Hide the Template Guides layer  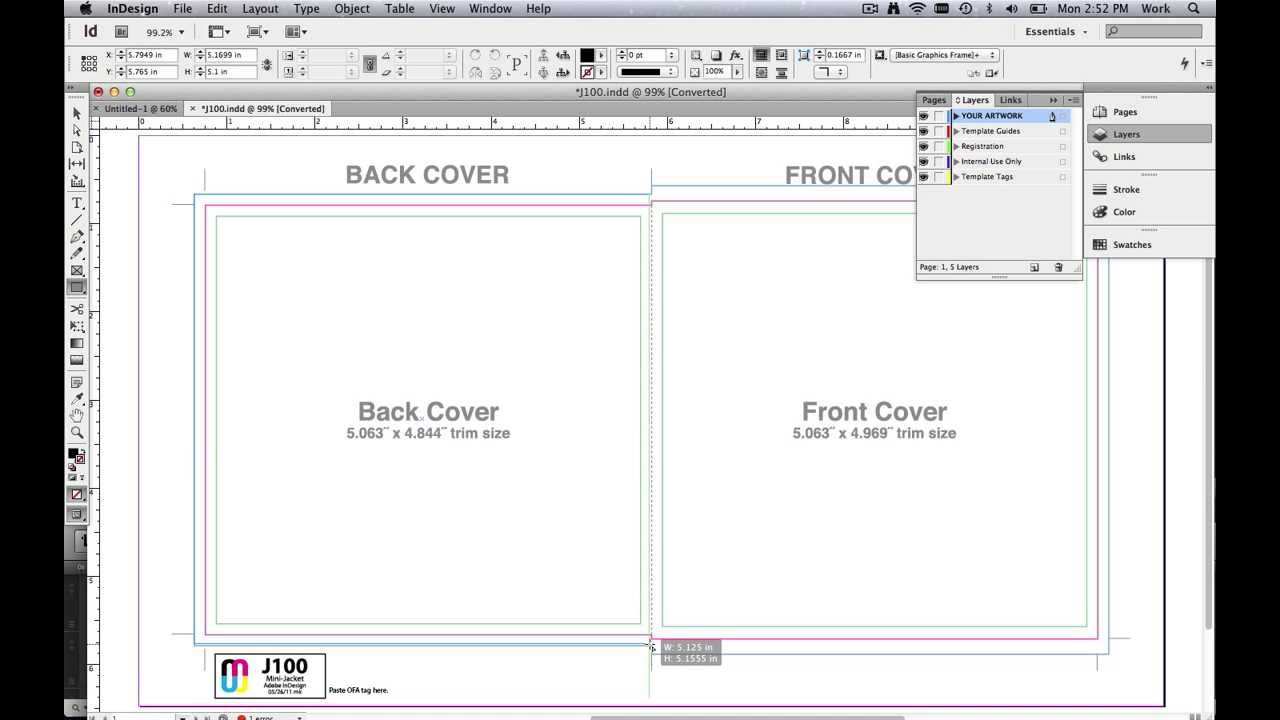tap(924, 131)
